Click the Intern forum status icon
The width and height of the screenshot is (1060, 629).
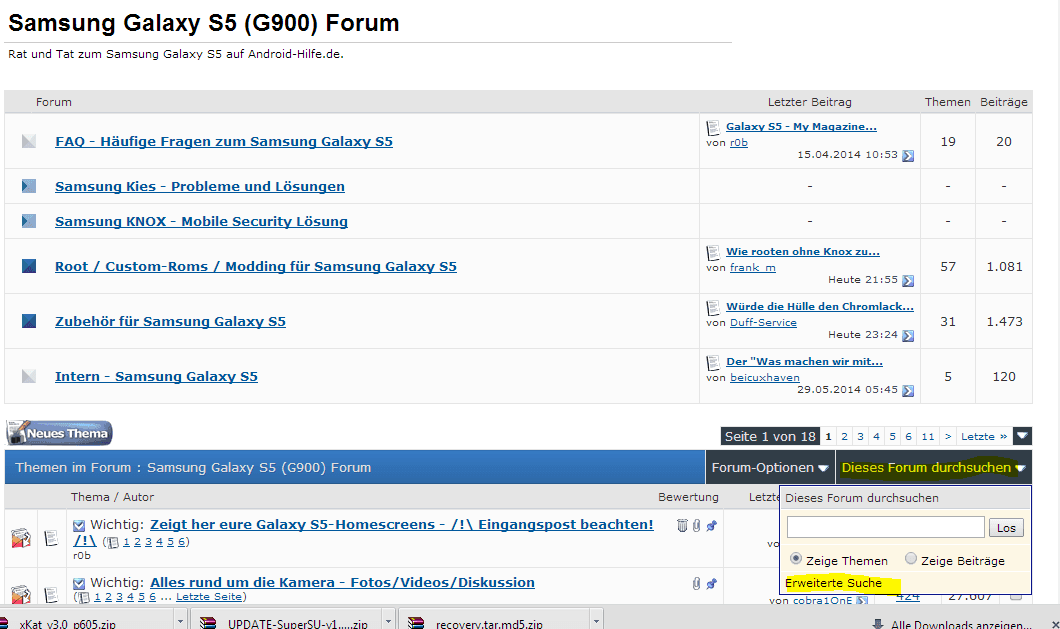(x=28, y=376)
